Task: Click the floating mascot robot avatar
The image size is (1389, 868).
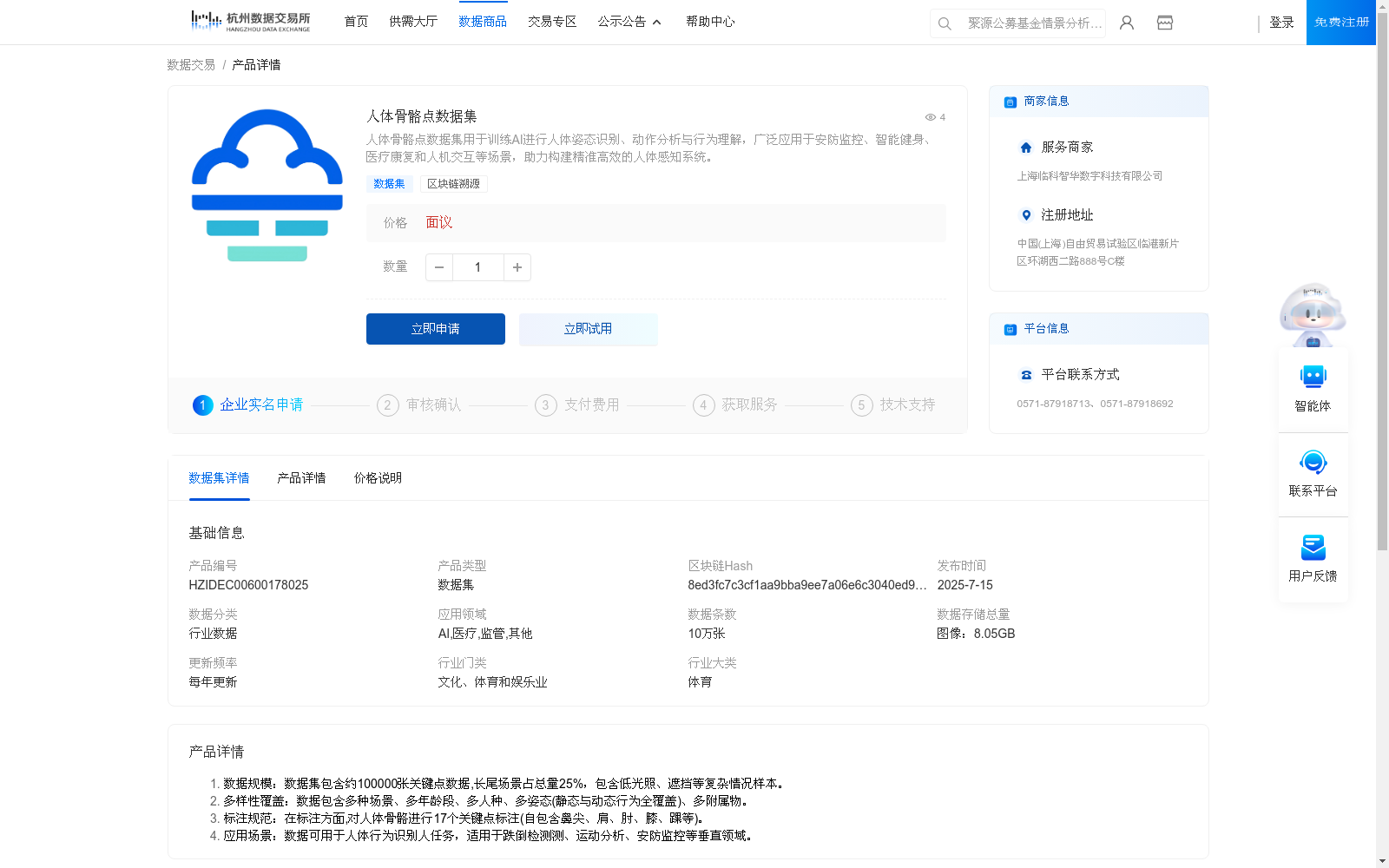Action: click(x=1312, y=314)
